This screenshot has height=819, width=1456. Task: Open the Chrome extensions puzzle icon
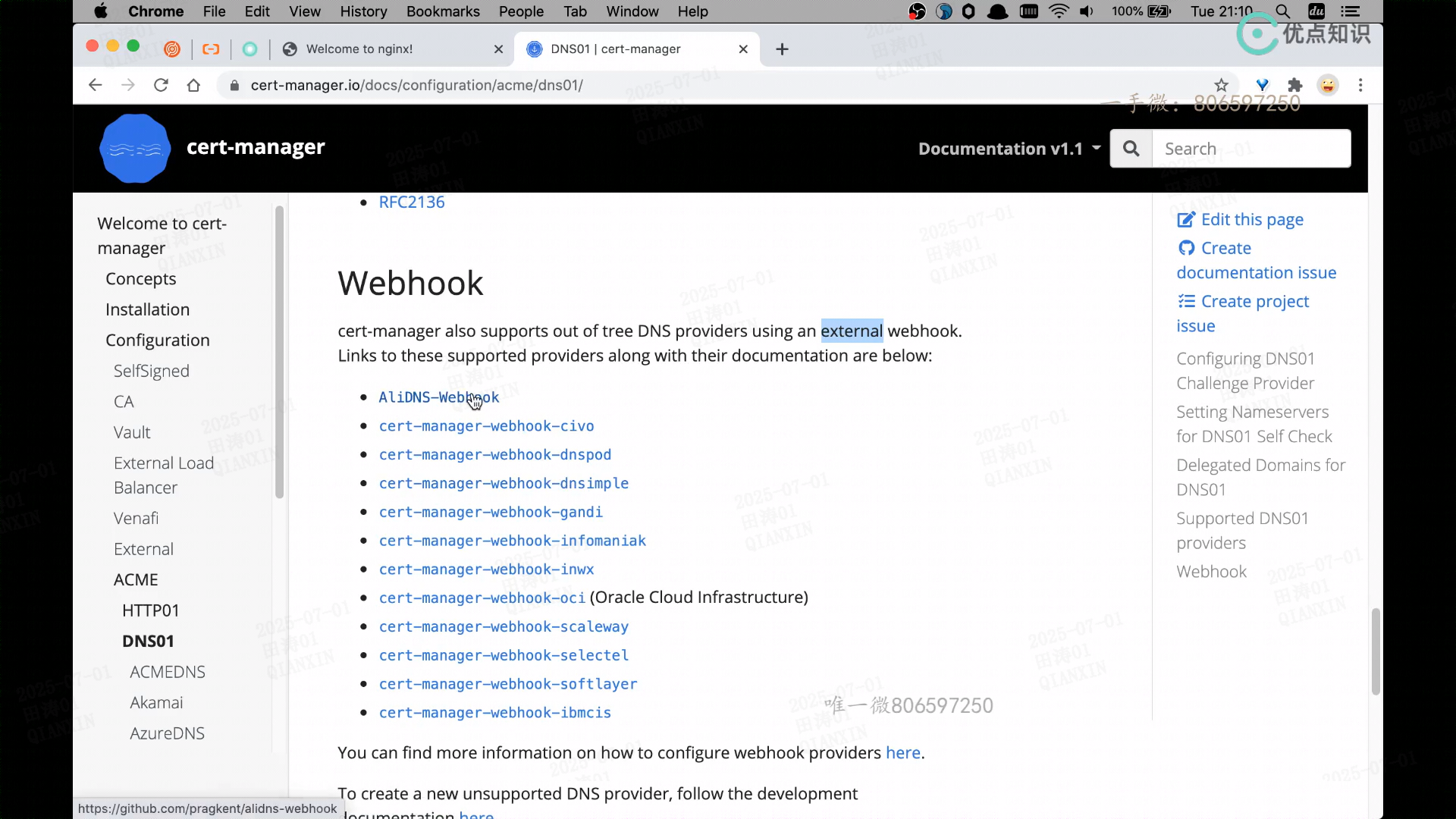1295,85
